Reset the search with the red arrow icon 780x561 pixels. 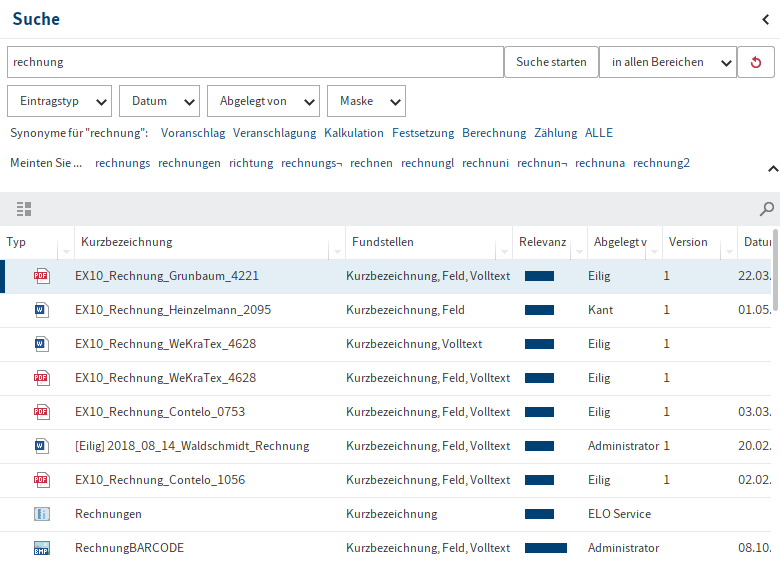[x=756, y=62]
